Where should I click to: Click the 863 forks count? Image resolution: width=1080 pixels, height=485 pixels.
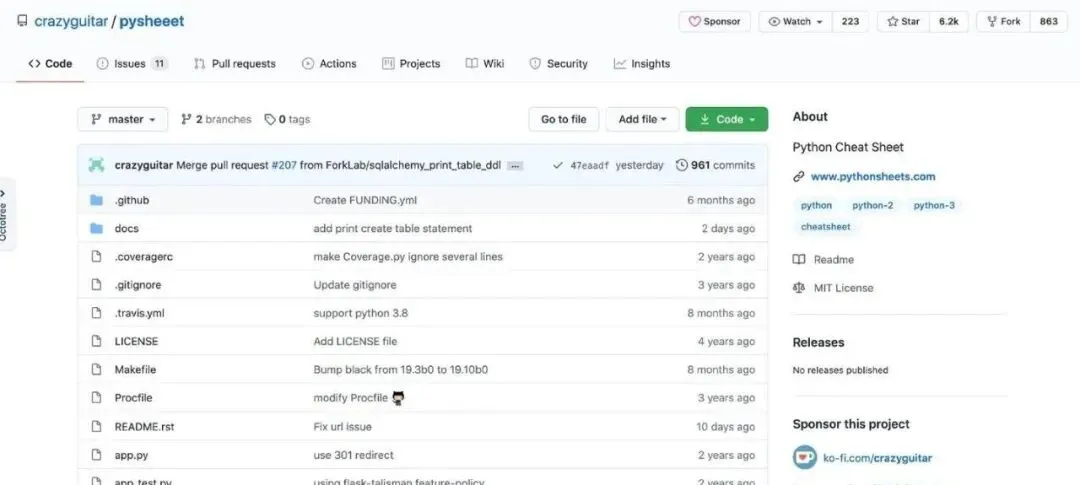(1048, 21)
